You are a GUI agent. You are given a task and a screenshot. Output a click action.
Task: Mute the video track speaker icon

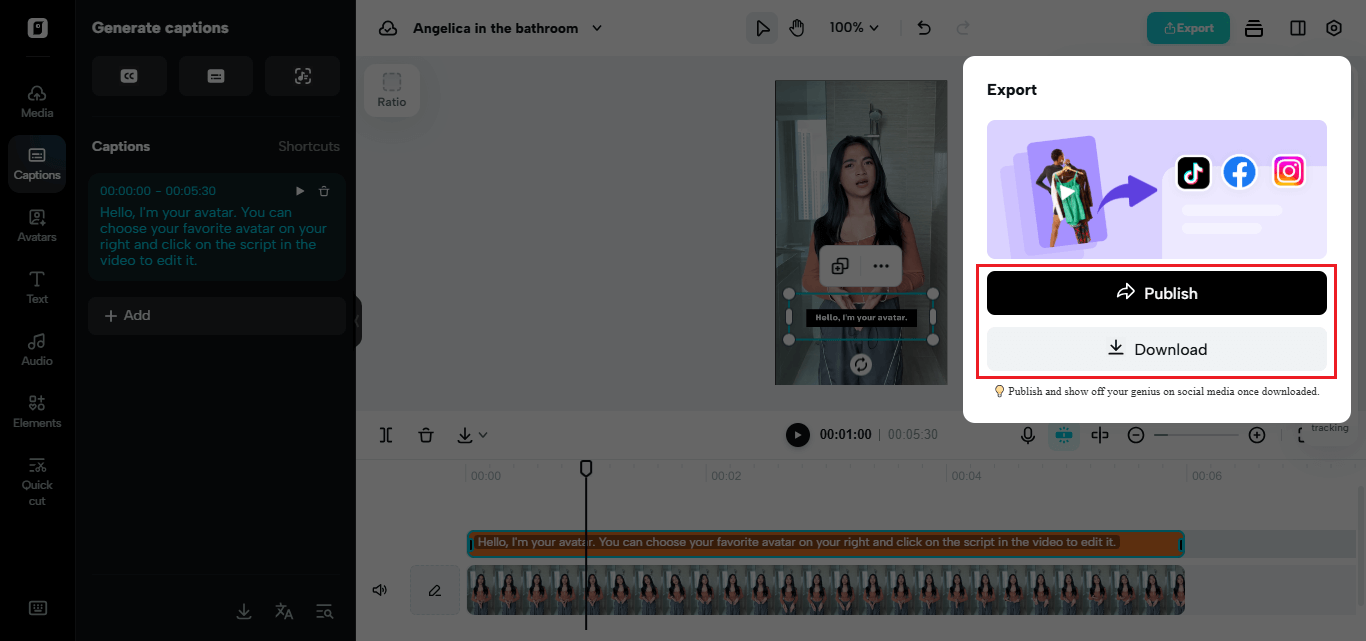tap(380, 590)
